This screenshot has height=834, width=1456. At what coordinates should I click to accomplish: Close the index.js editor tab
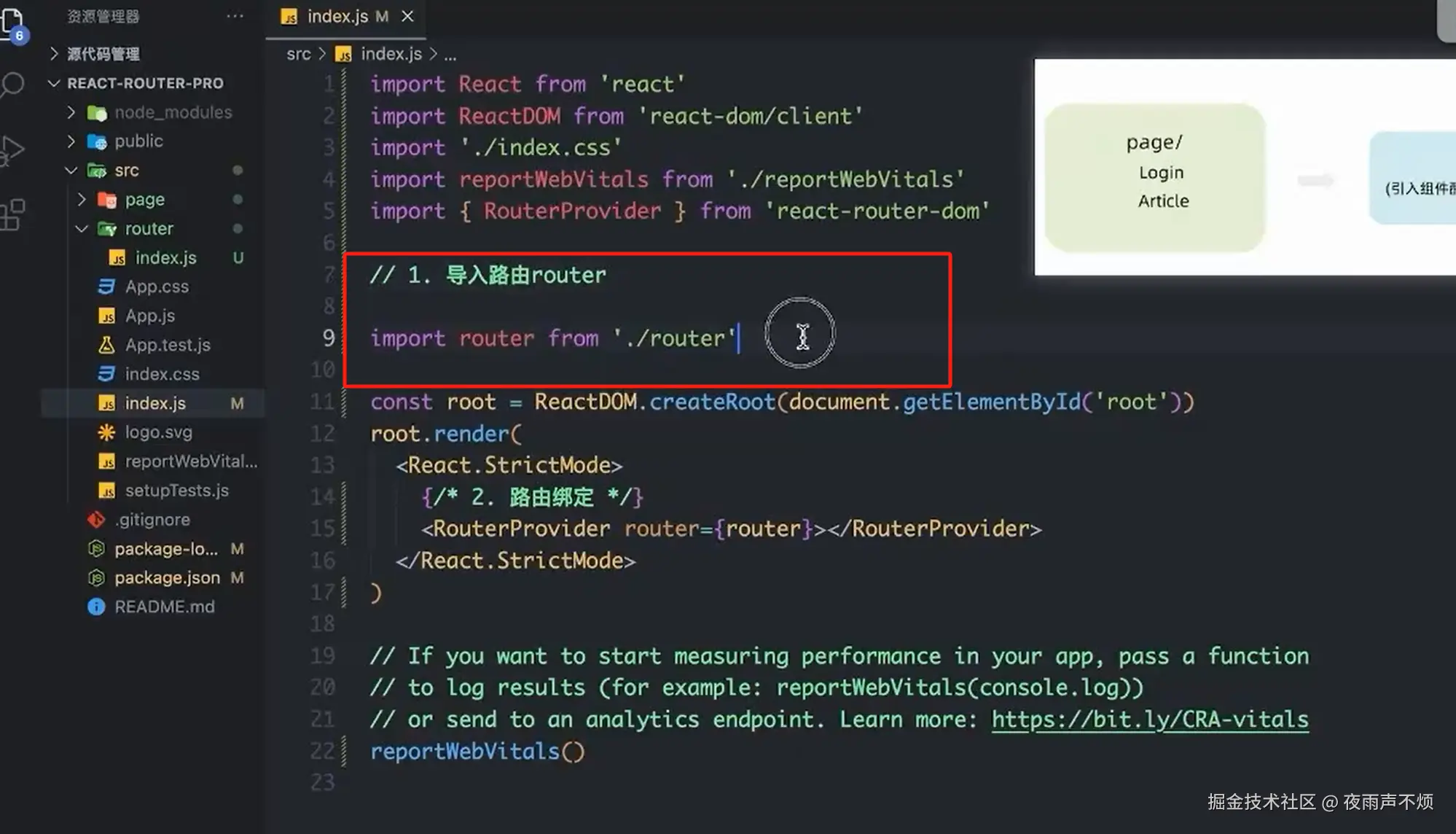point(407,16)
